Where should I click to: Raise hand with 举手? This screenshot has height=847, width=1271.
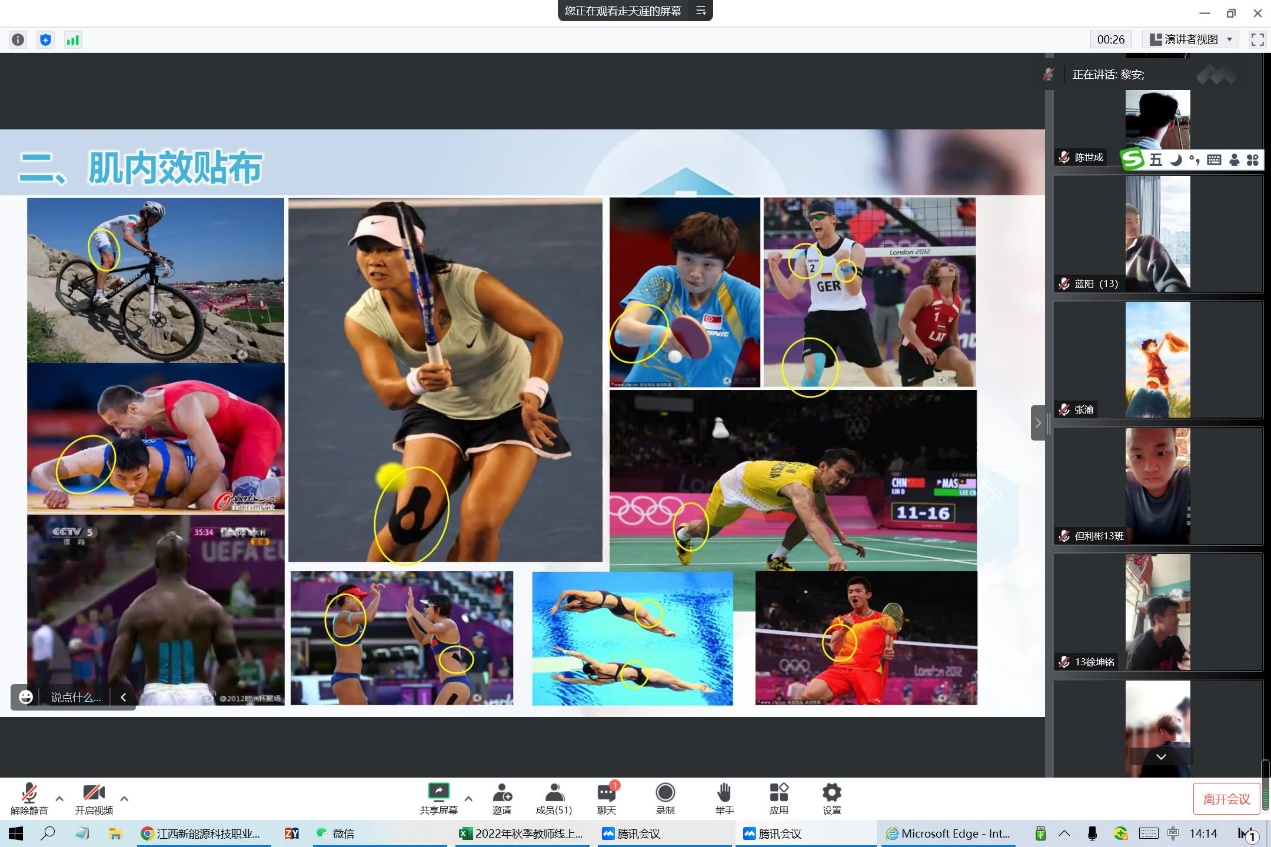(724, 799)
